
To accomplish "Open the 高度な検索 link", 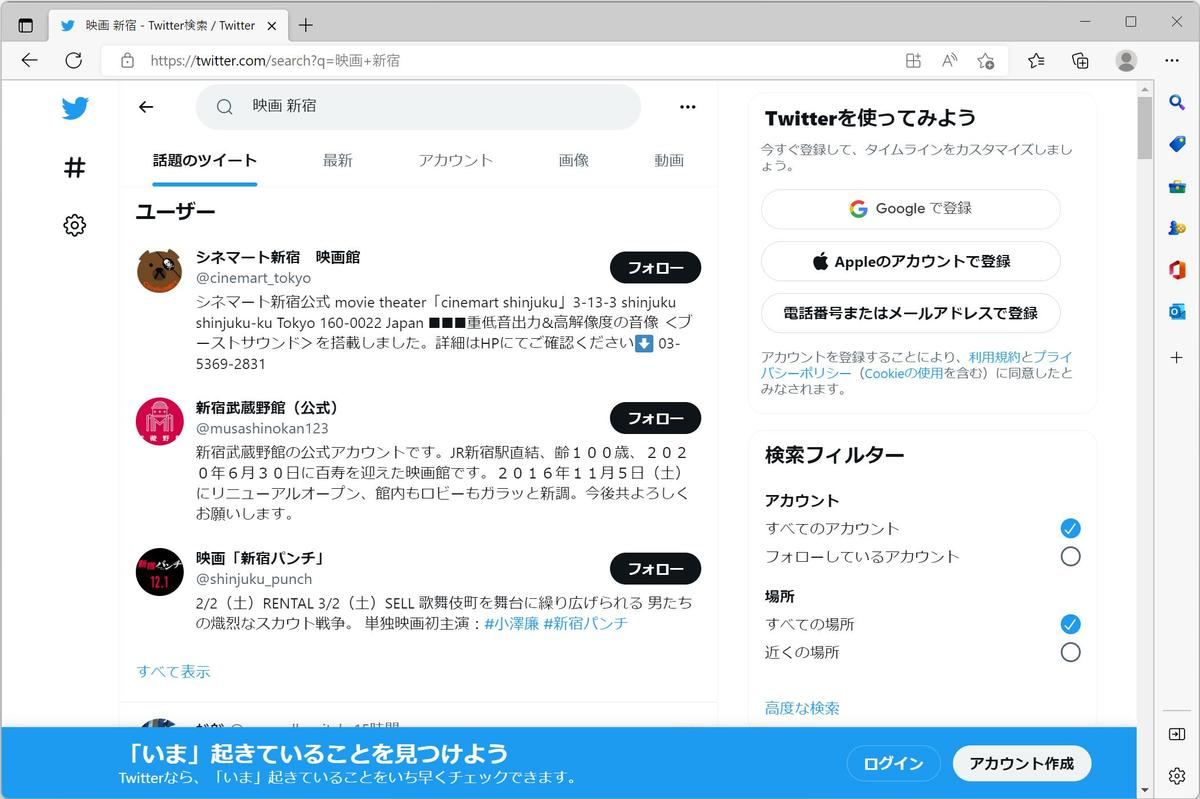I will pos(802,708).
